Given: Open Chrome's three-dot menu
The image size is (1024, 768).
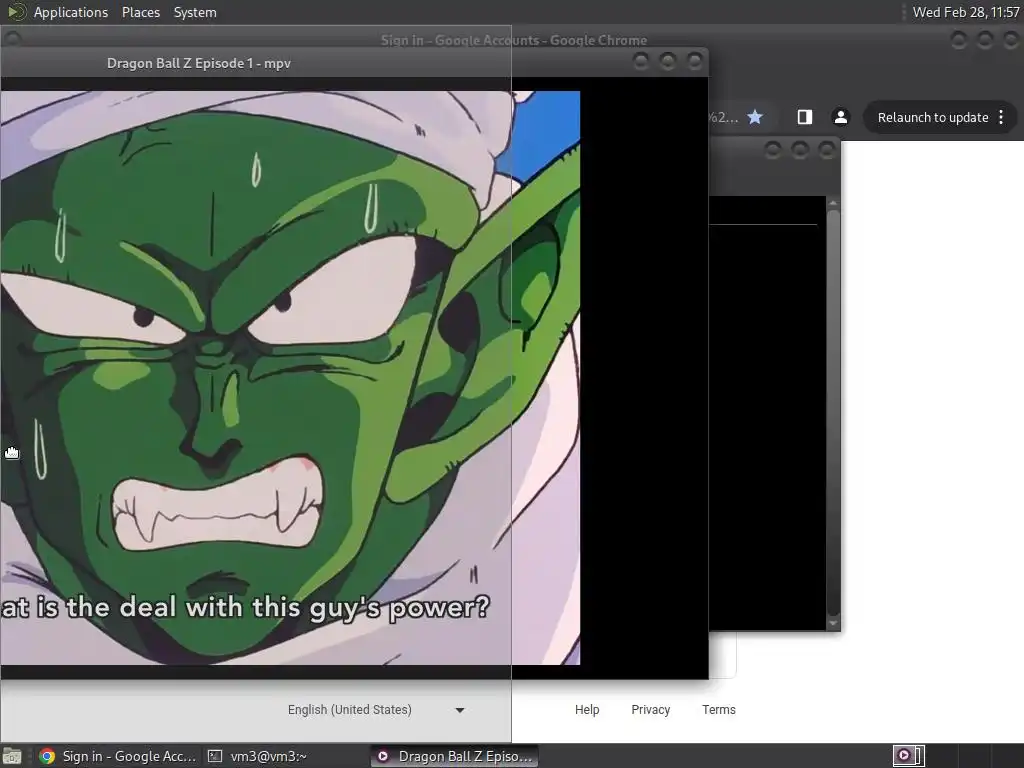Looking at the screenshot, I should [1001, 118].
